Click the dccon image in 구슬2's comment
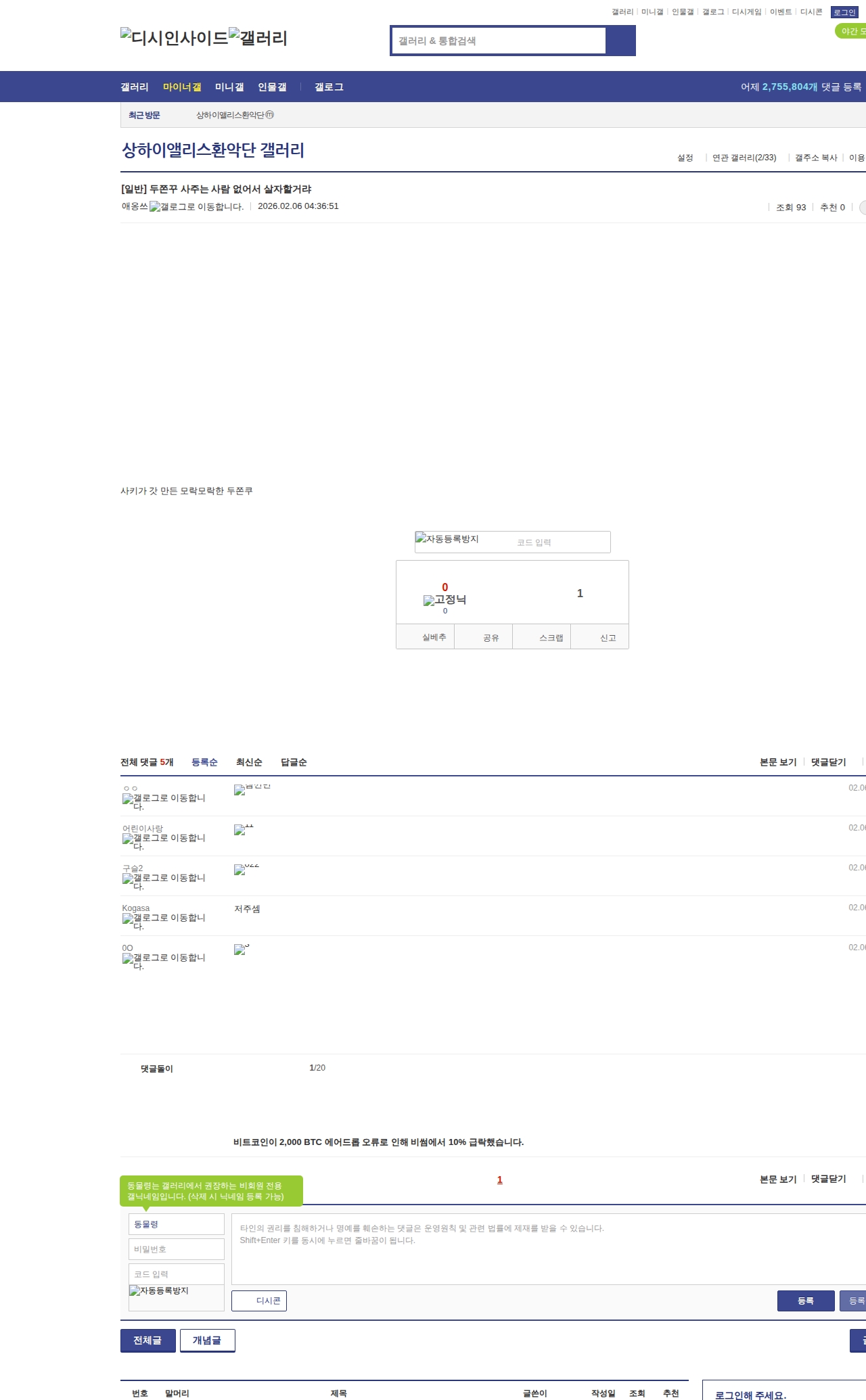866x1400 pixels. pyautogui.click(x=246, y=869)
